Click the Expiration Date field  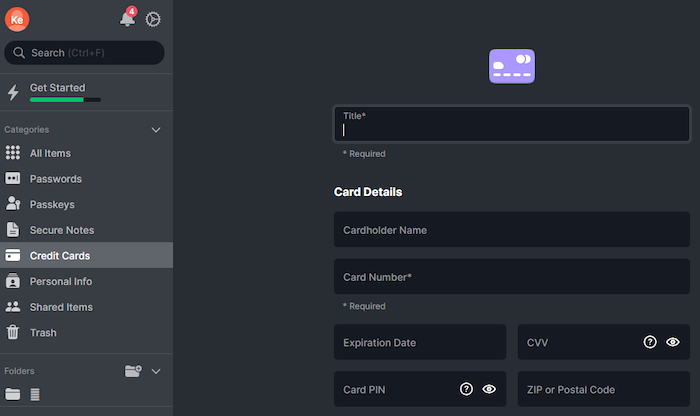click(x=420, y=342)
